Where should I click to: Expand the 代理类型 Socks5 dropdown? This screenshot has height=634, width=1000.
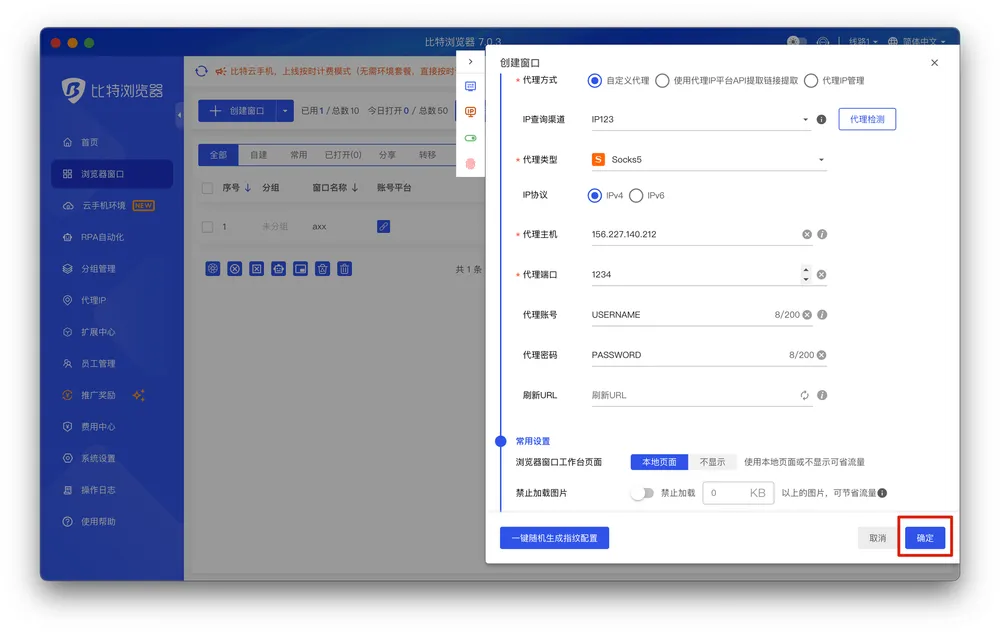[709, 160]
